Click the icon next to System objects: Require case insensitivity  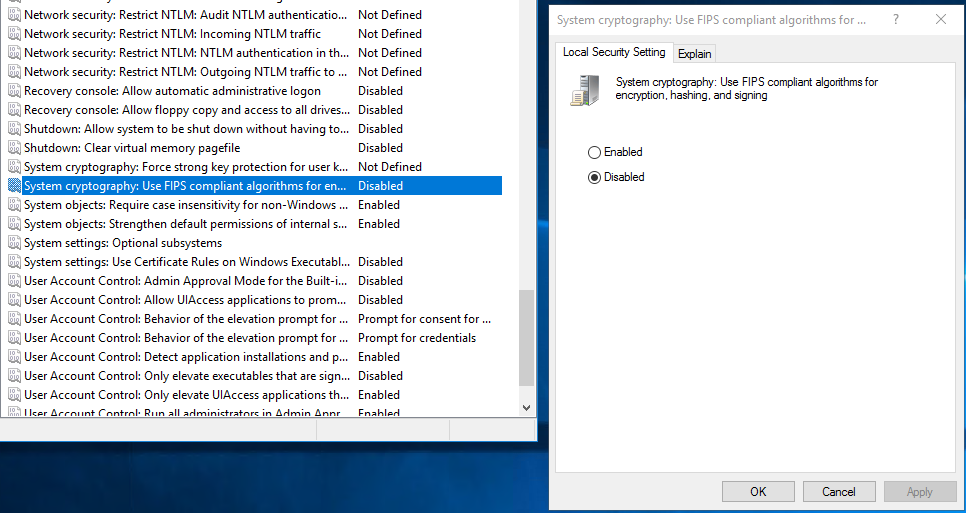[14, 205]
